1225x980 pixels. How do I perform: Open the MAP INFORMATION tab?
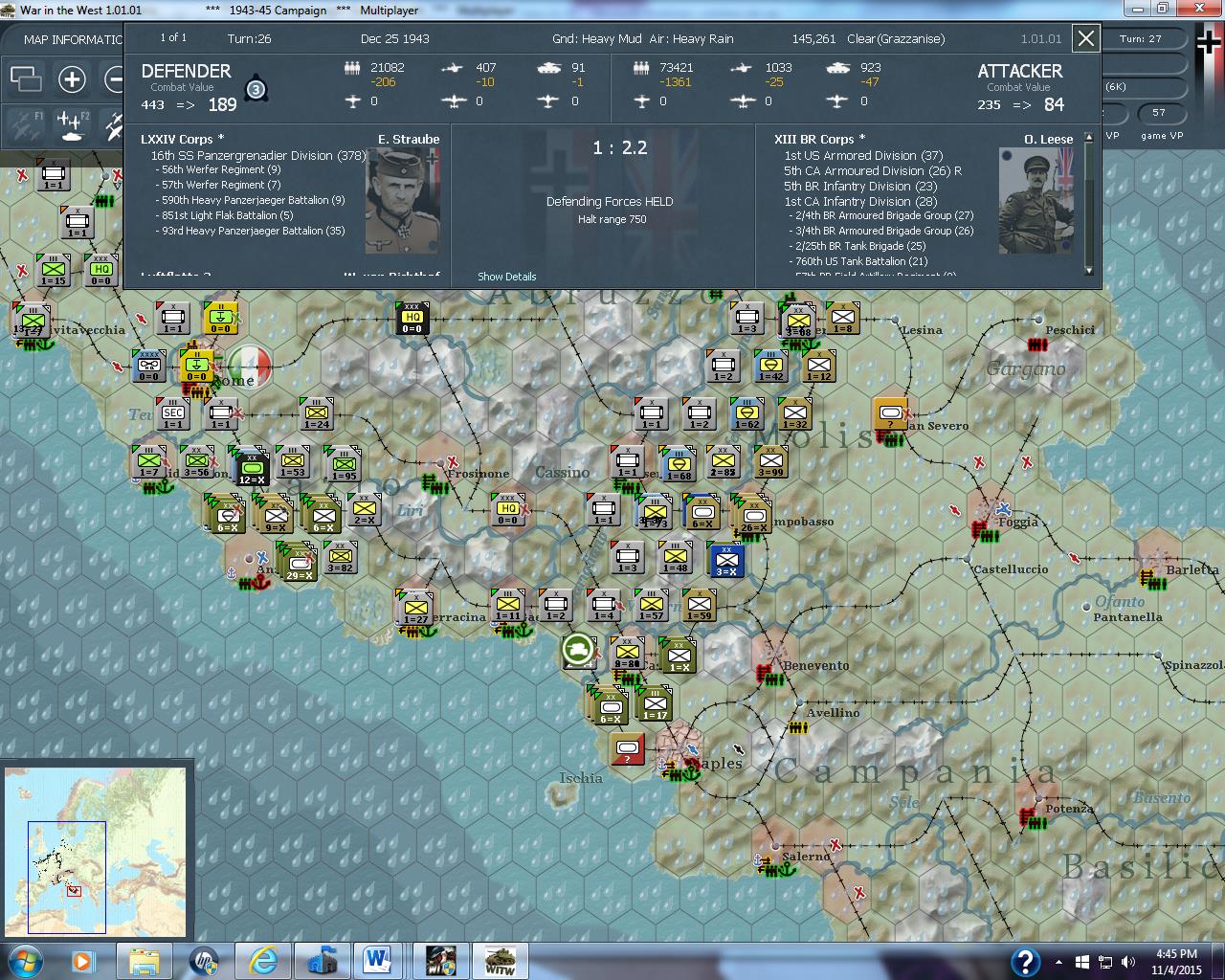click(x=73, y=39)
